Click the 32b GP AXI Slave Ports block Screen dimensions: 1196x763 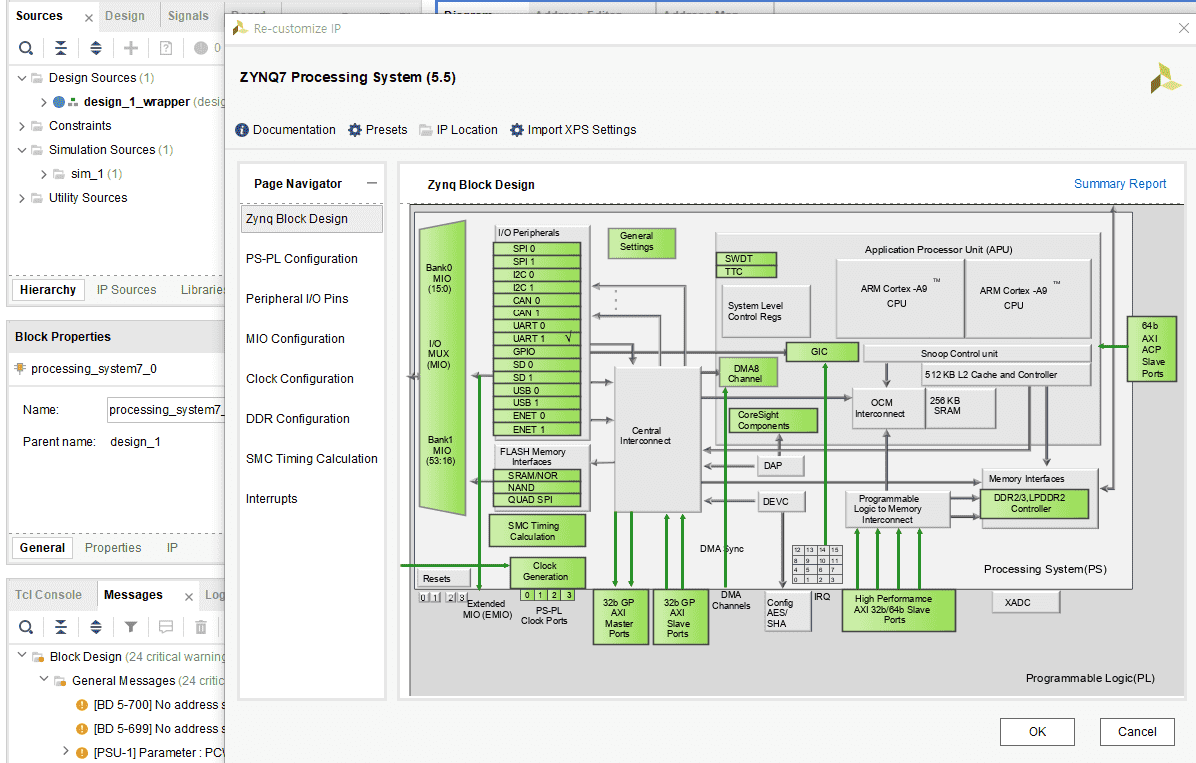click(x=680, y=617)
